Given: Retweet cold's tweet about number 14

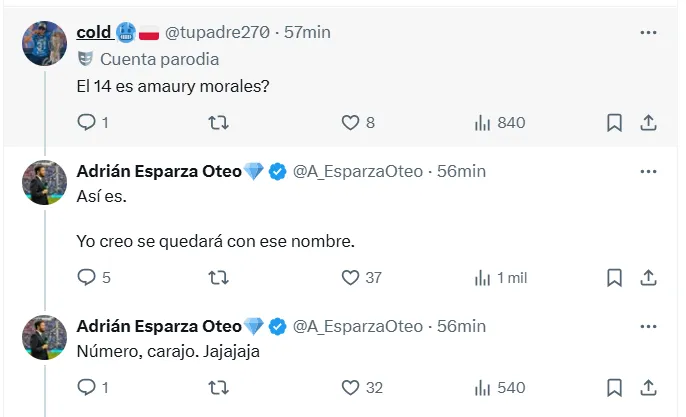Looking at the screenshot, I should (x=217, y=123).
